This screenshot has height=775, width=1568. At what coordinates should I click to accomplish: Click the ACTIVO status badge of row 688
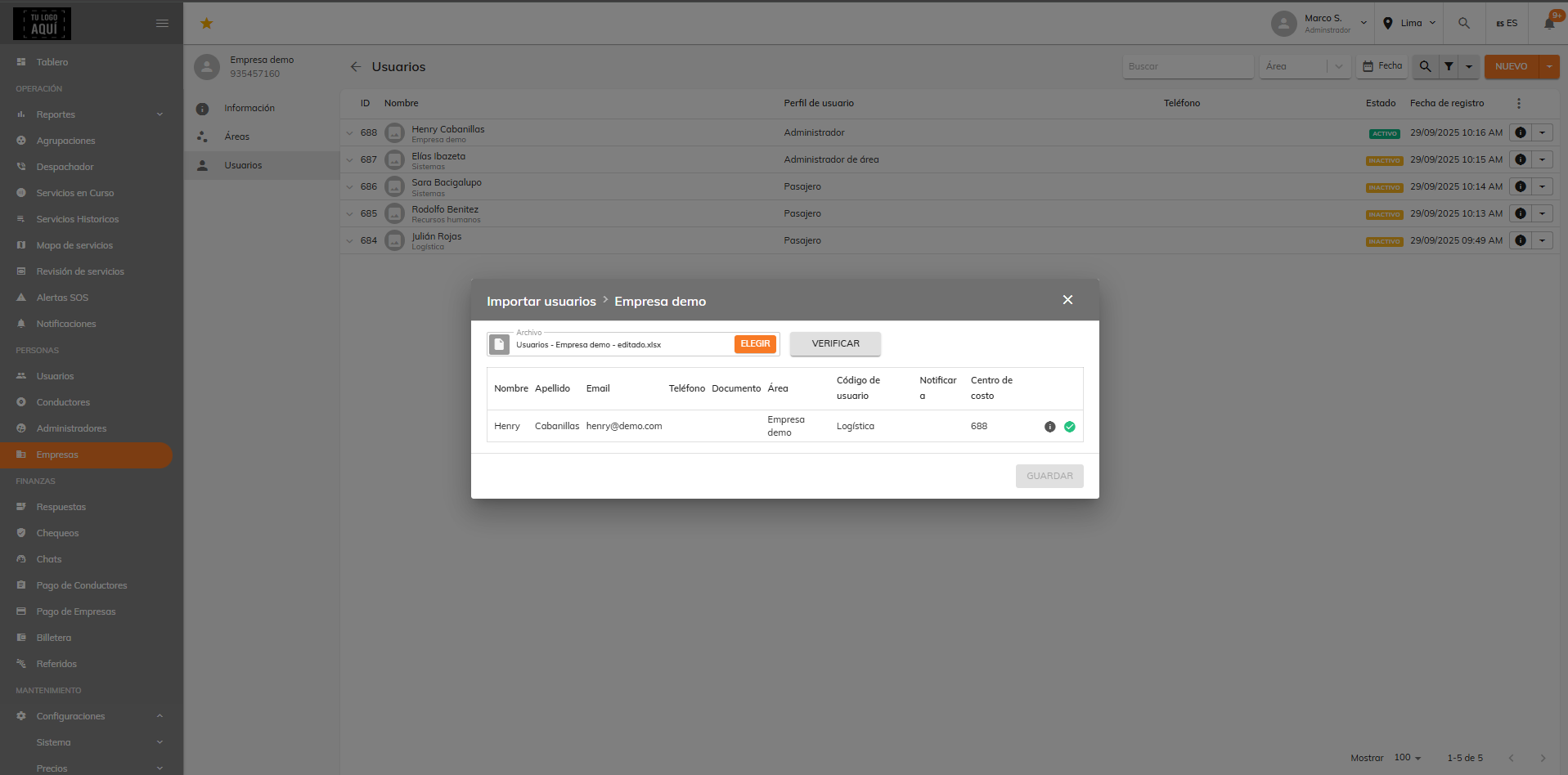click(1385, 133)
